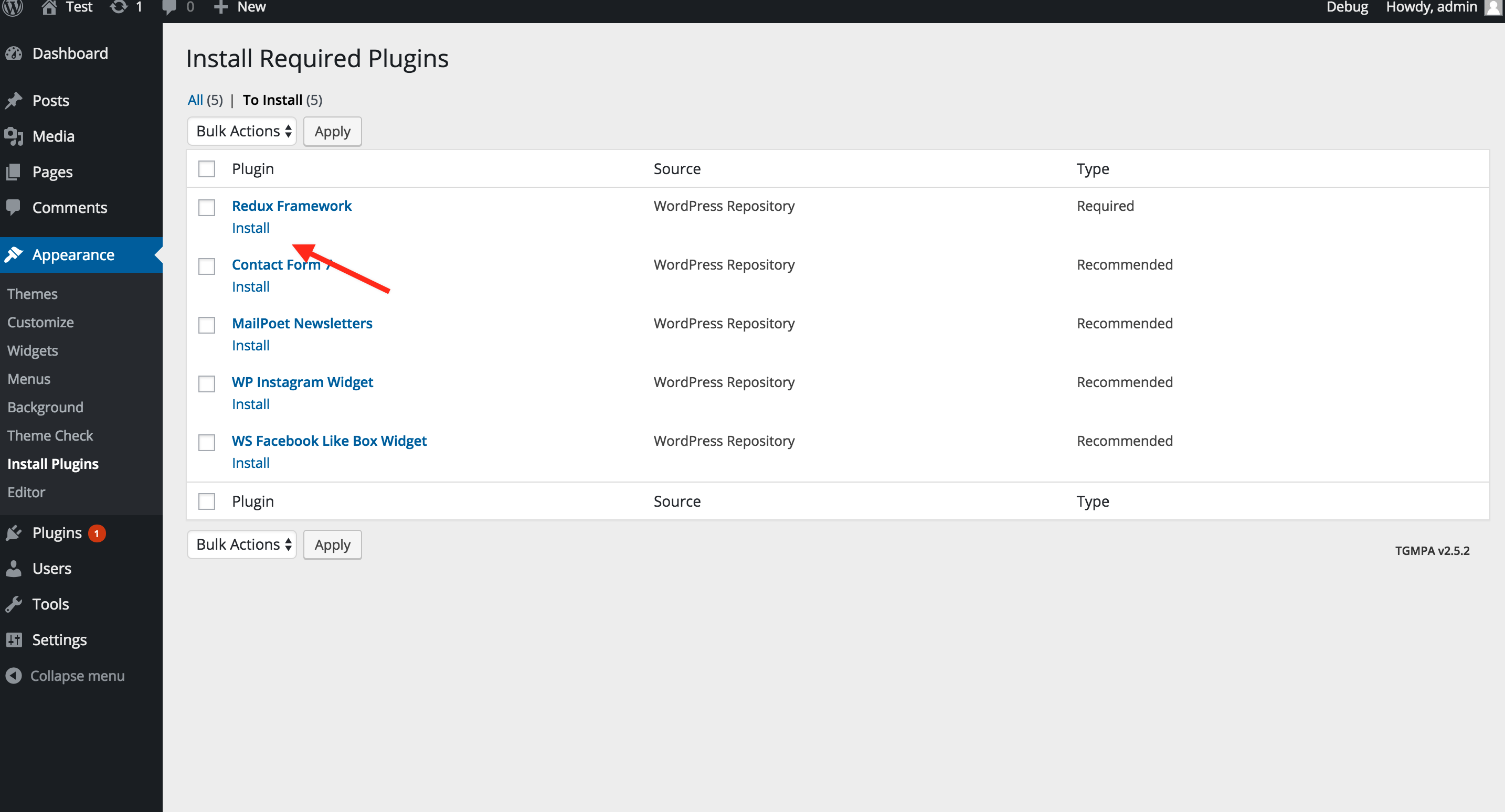Viewport: 1505px width, 812px height.
Task: Open the Themes submenu item
Action: tap(32, 294)
